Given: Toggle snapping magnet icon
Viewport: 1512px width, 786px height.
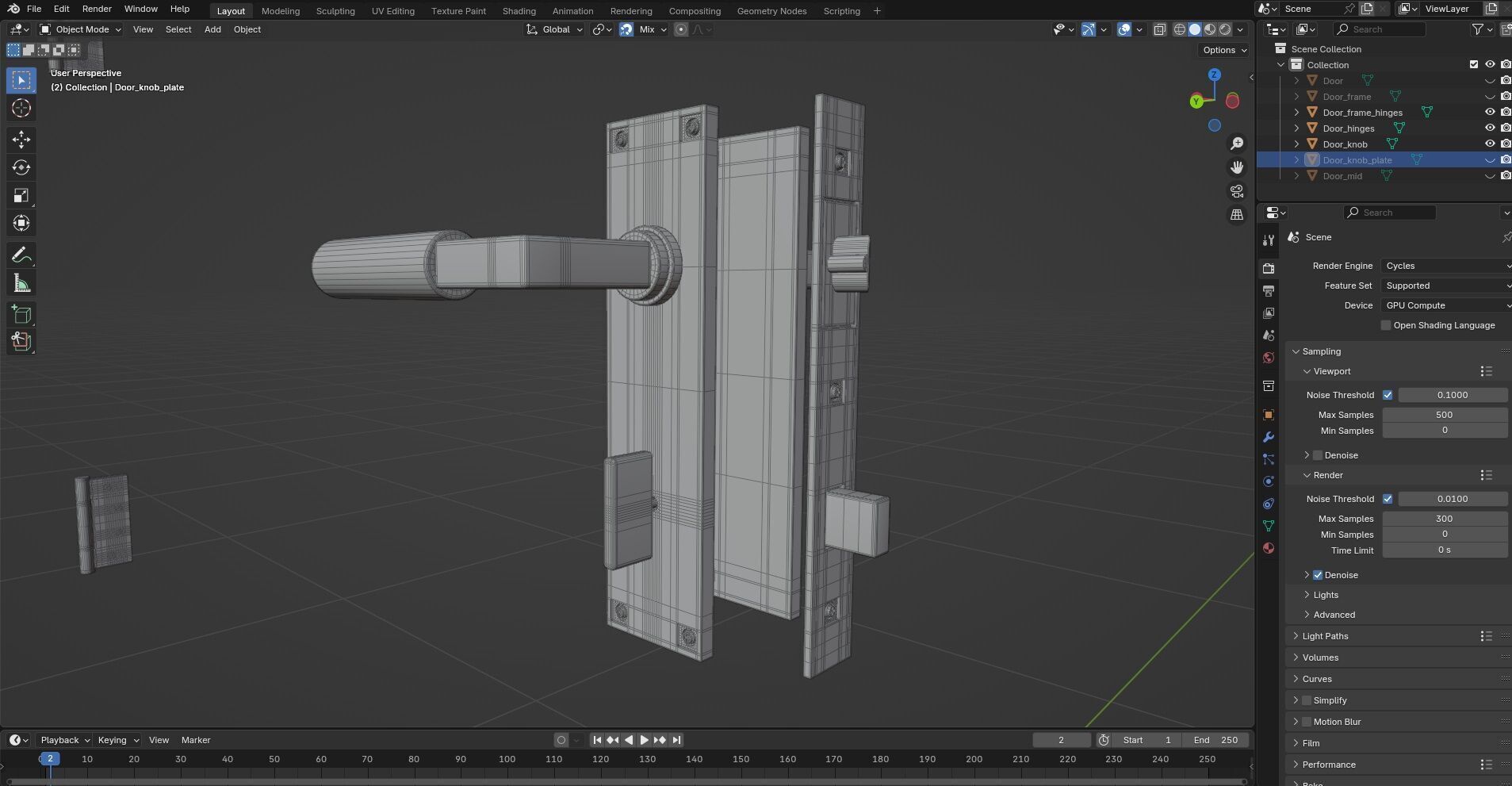Looking at the screenshot, I should point(626,29).
